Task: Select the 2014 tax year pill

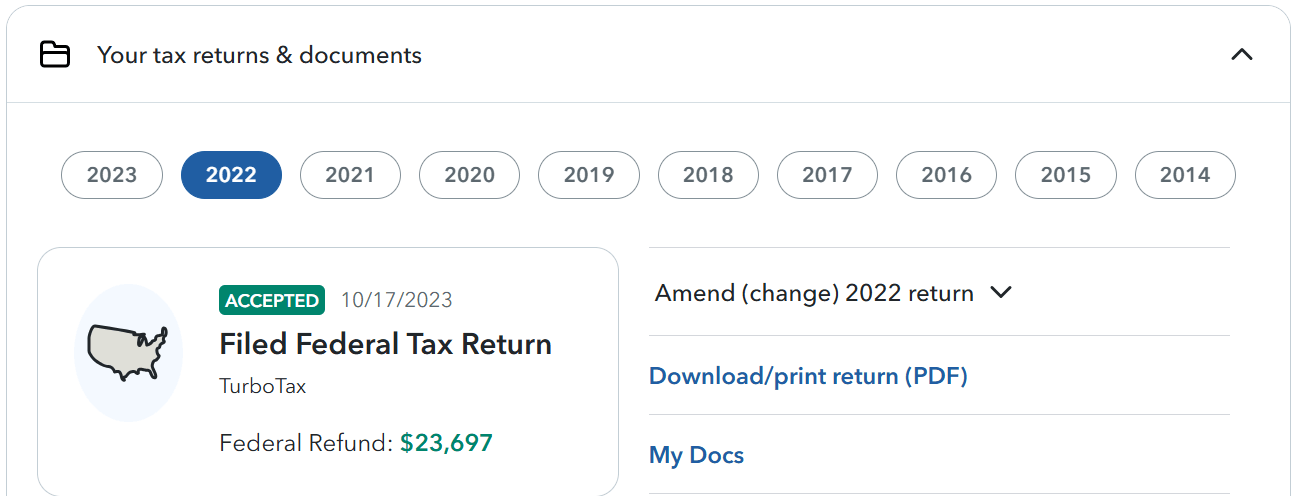Action: click(1185, 175)
